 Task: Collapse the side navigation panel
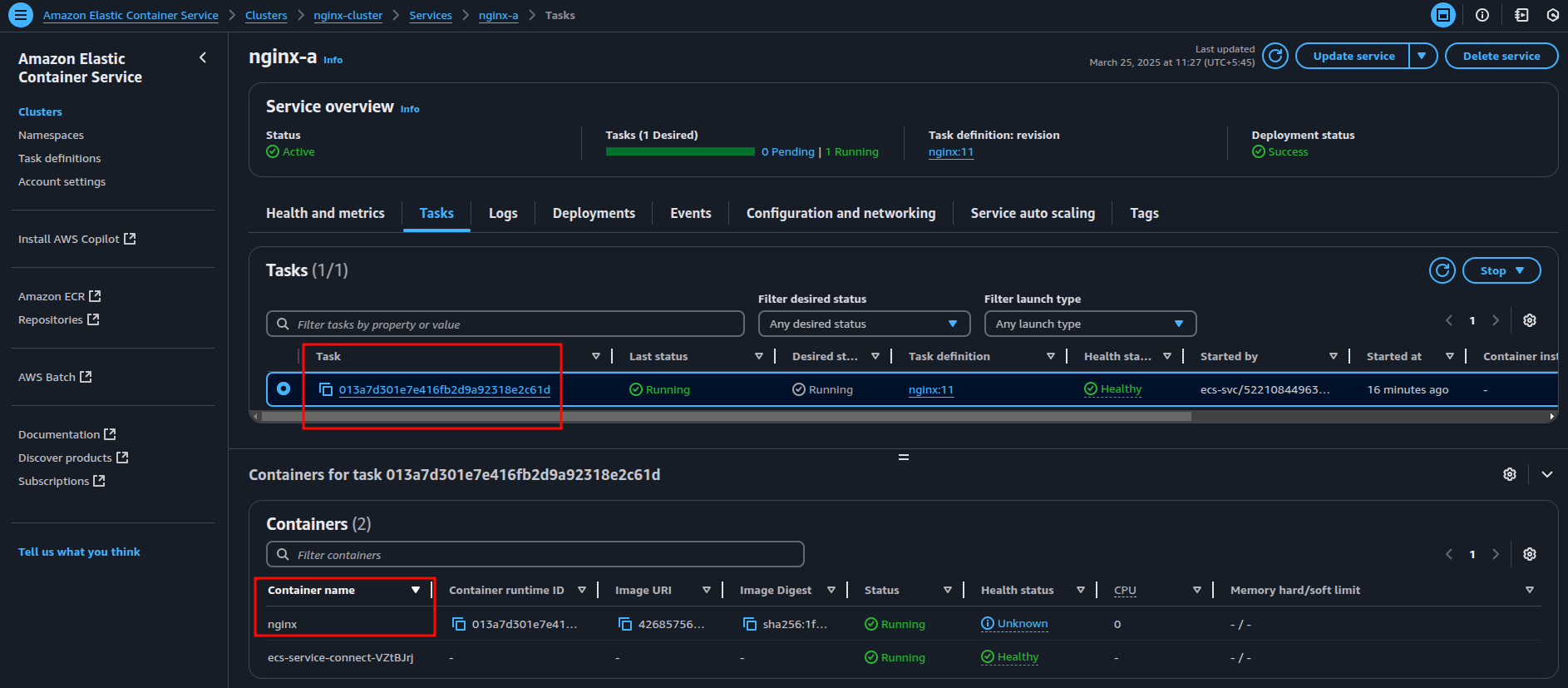pos(203,57)
